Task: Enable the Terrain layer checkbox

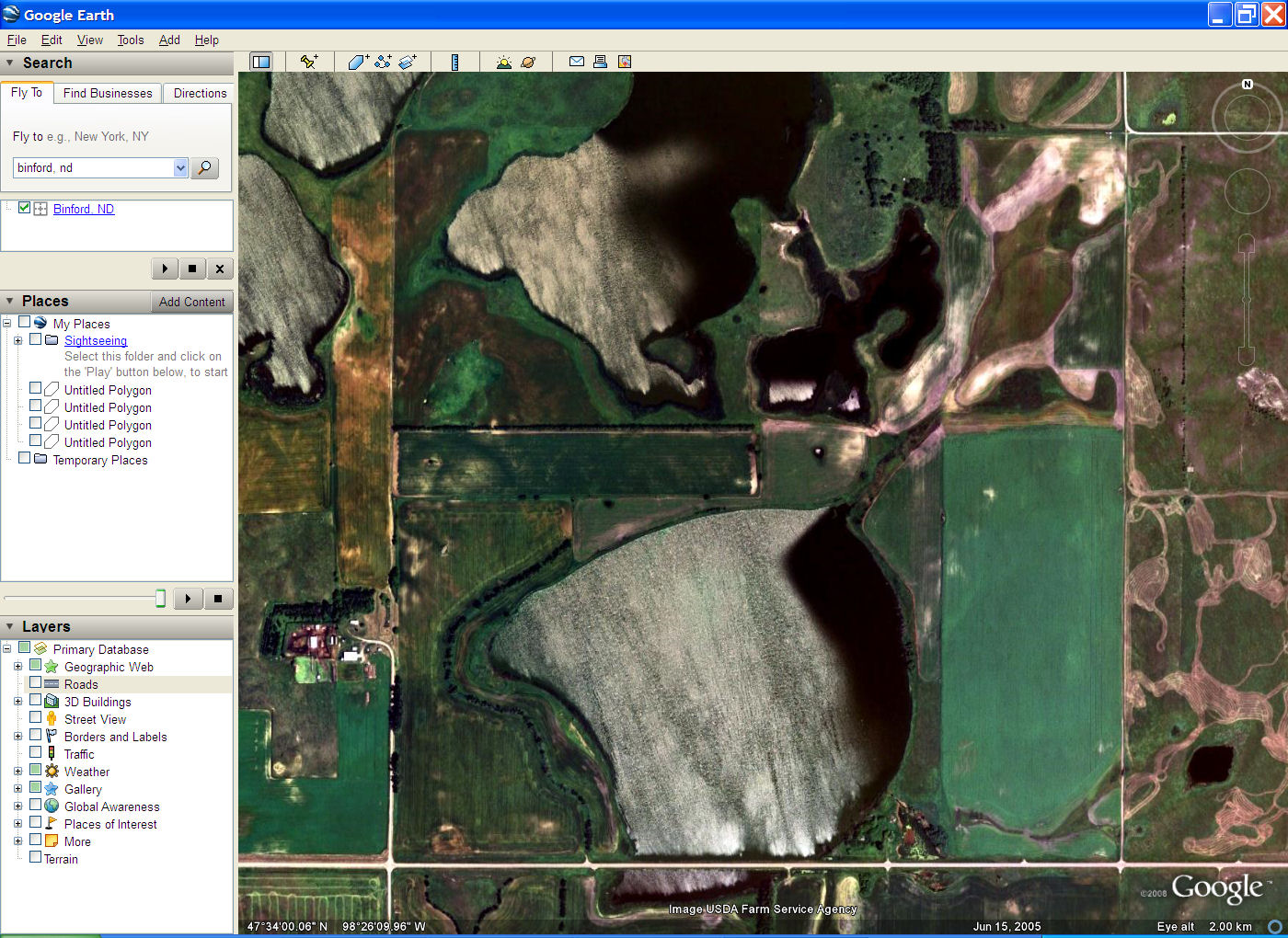Action: point(35,858)
